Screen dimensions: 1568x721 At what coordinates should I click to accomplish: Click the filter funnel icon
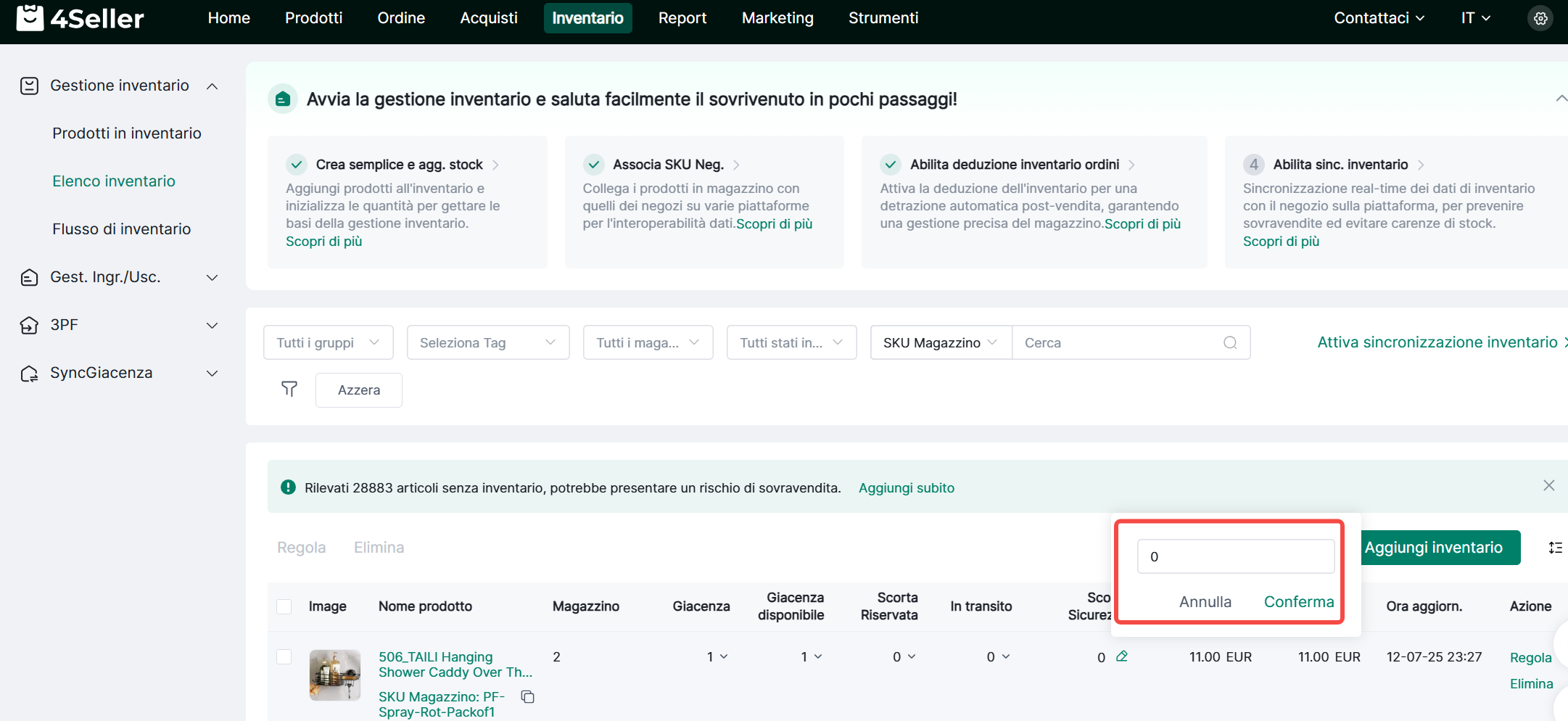click(x=289, y=390)
